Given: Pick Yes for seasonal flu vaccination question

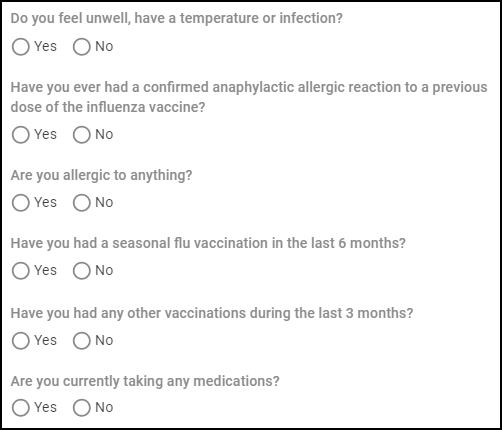Looking at the screenshot, I should point(21,271).
